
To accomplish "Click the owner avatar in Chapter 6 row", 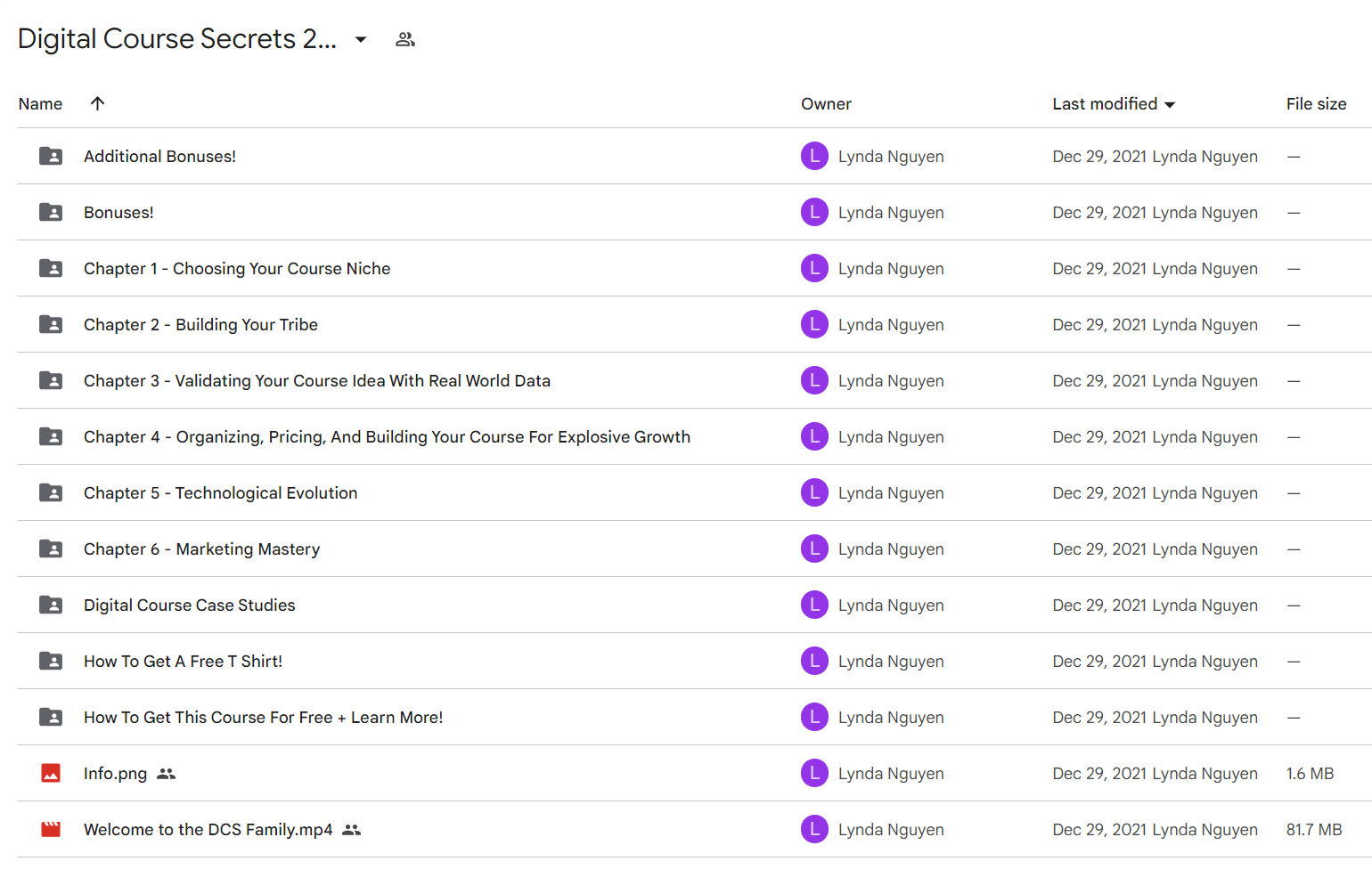I will pyautogui.click(x=814, y=549).
